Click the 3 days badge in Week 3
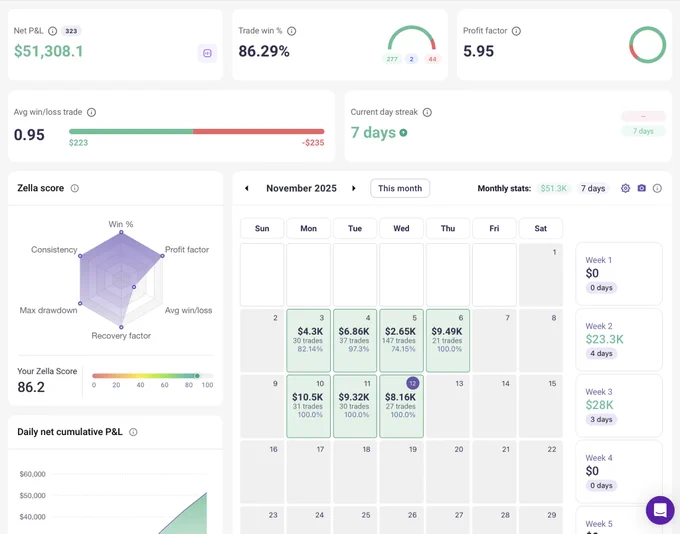The width and height of the screenshot is (680, 534). point(601,419)
